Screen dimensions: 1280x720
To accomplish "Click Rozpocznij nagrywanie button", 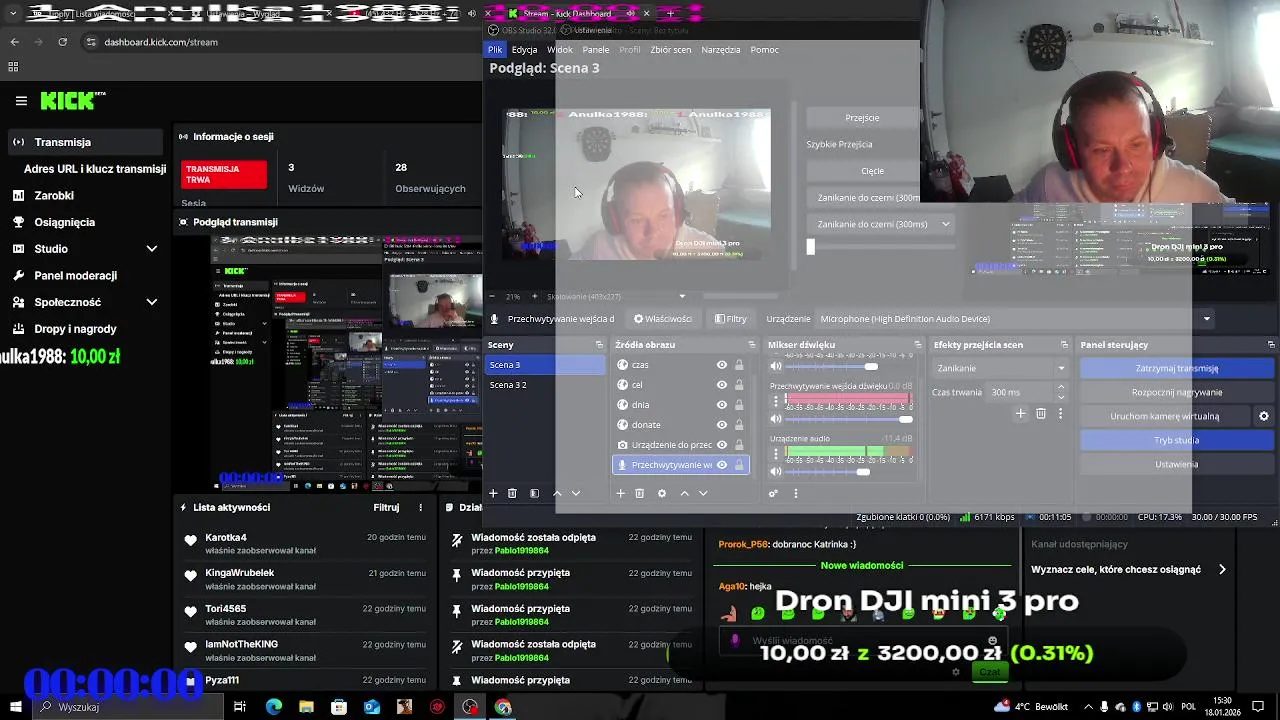I will coord(1176,392).
